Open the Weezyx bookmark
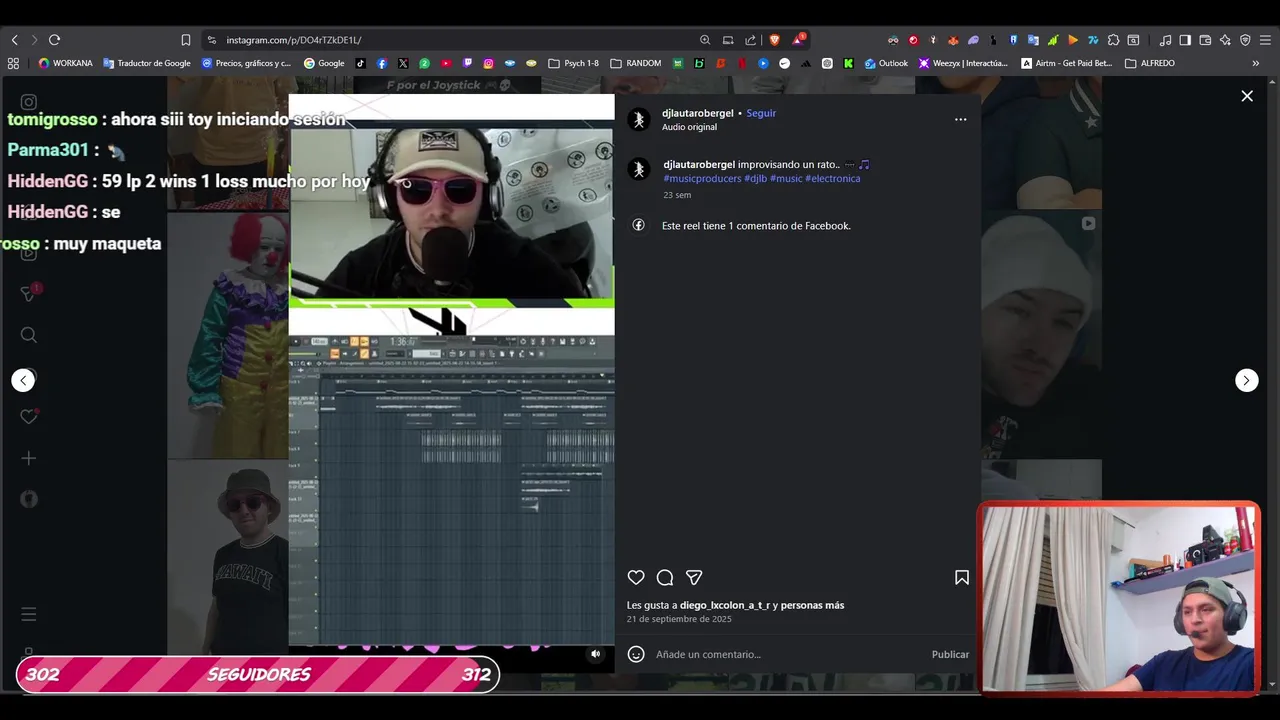The height and width of the screenshot is (720, 1280). coord(963,63)
